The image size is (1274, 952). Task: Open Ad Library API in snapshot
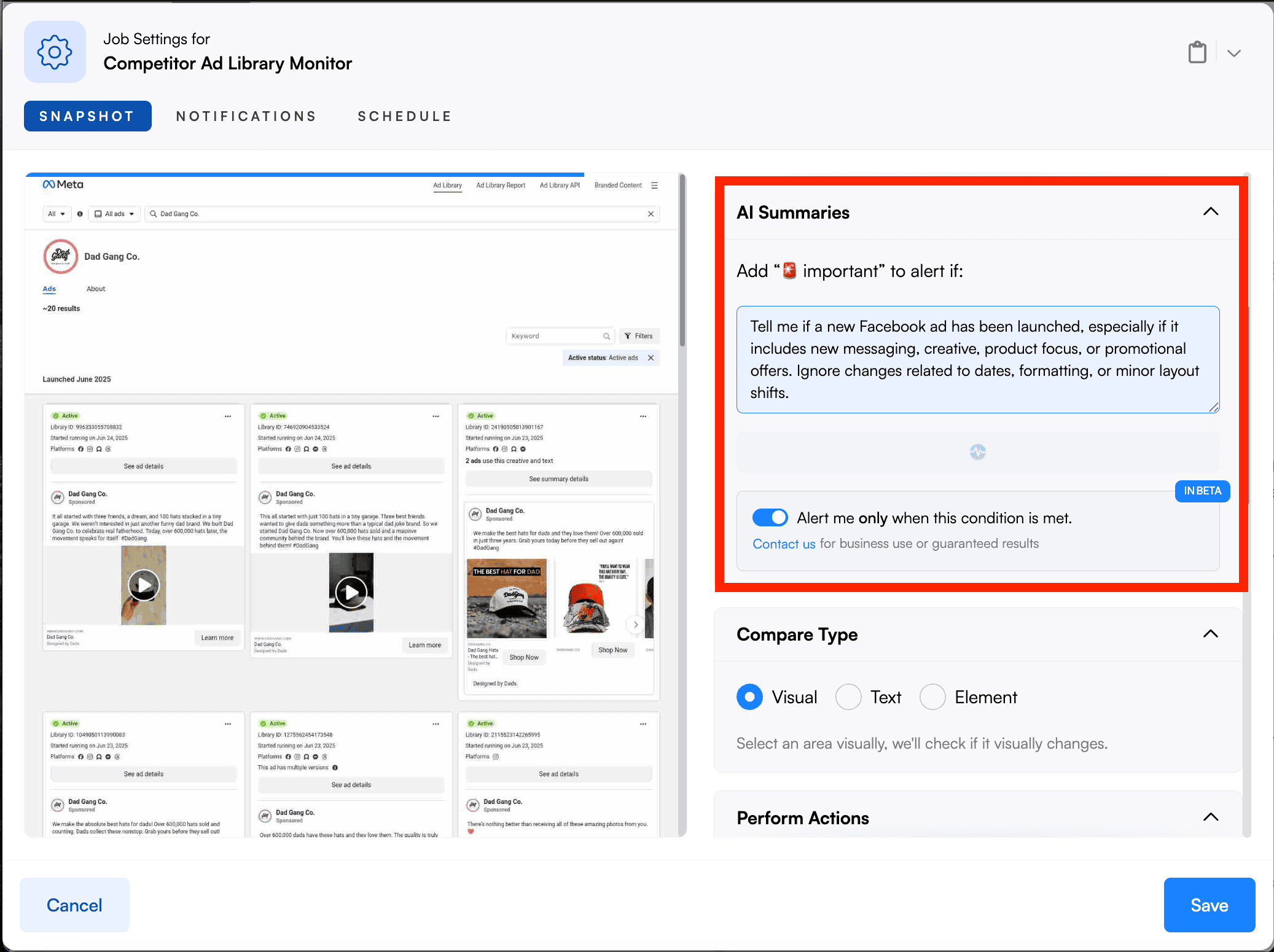560,185
